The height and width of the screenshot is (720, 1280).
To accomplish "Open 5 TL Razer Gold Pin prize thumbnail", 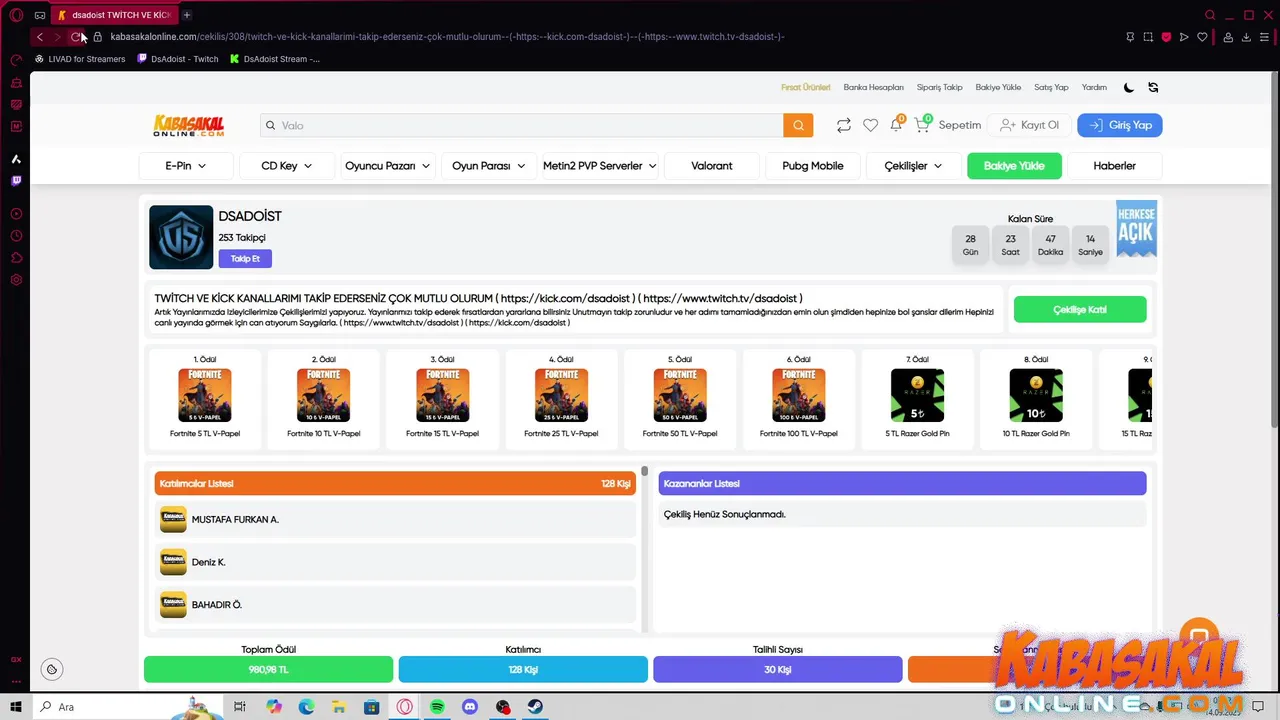I will [x=917, y=395].
